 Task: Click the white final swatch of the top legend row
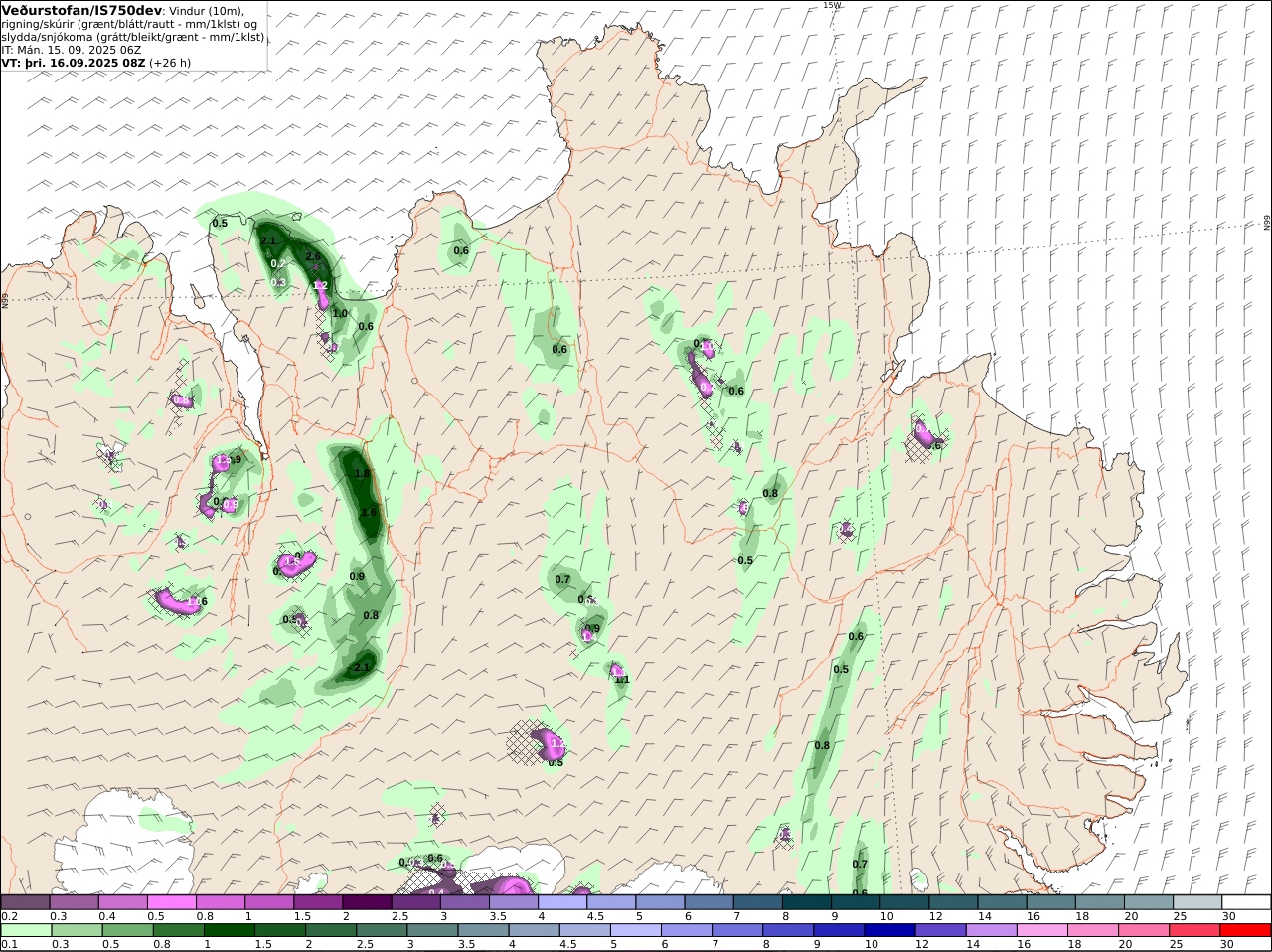coord(1247,901)
